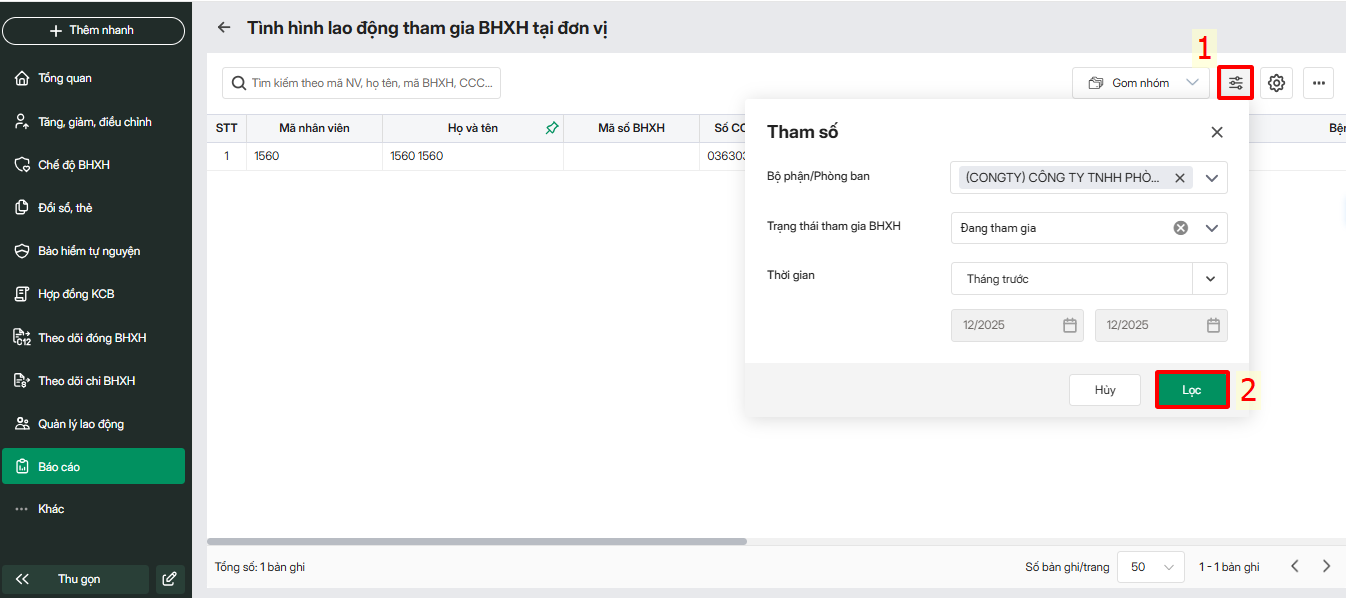Viewport: 1346px width, 598px height.
Task: Close the Tham số panel
Action: click(1217, 132)
